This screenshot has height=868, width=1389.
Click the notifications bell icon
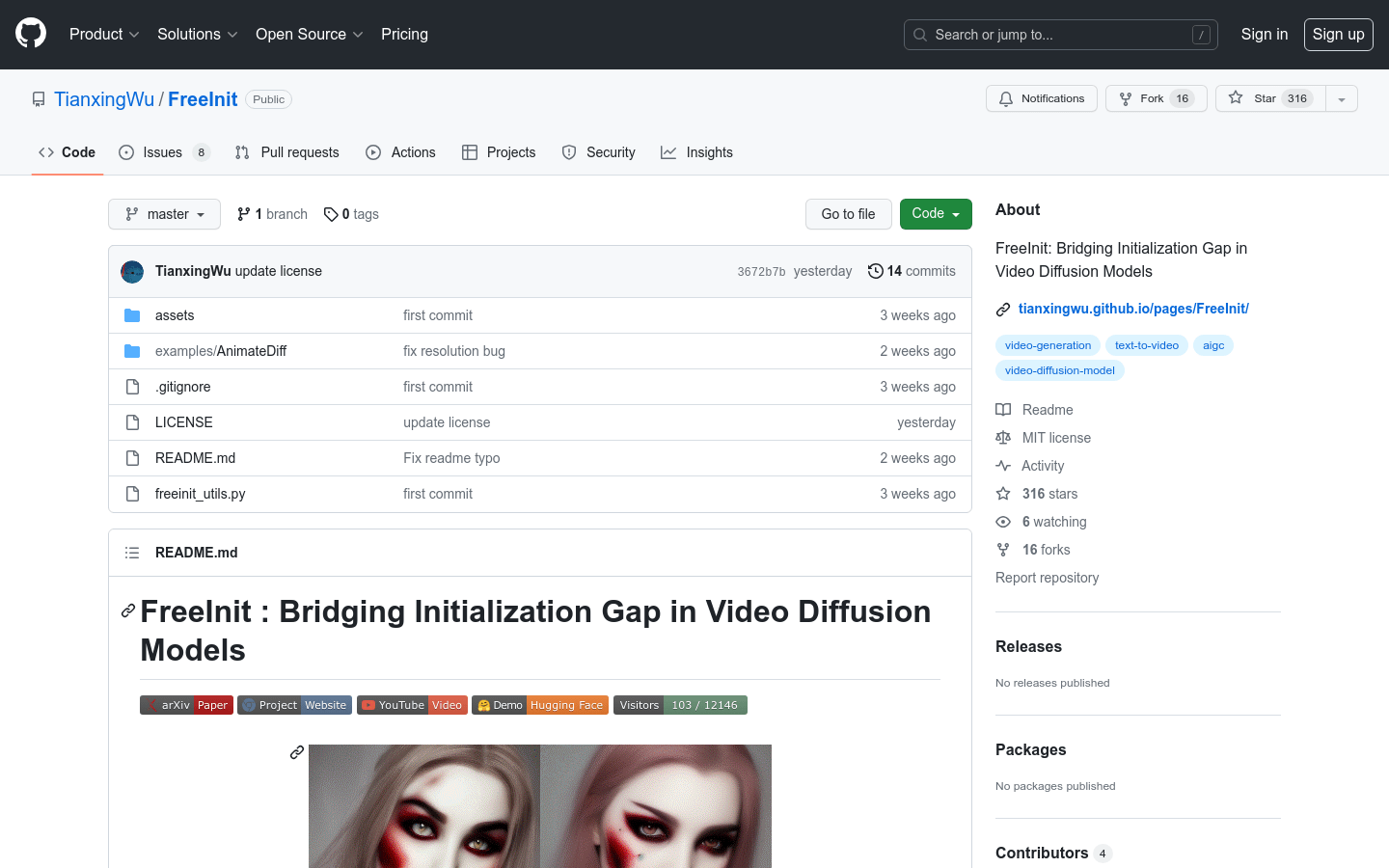[1006, 98]
